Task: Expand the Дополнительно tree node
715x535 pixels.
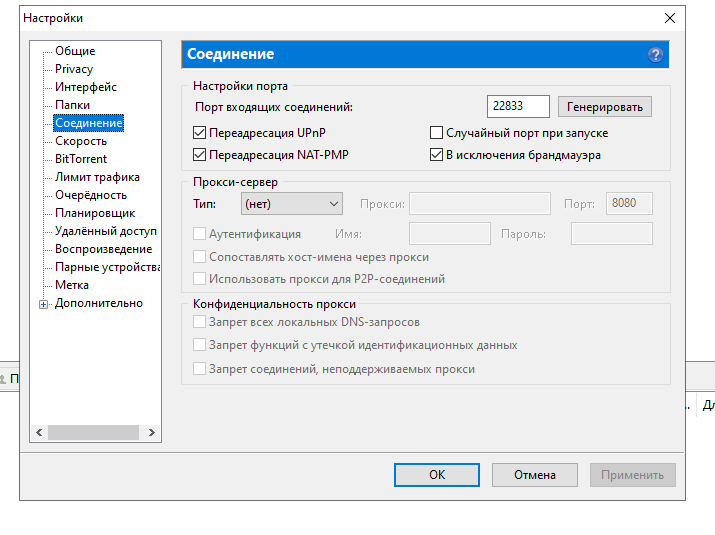Action: [x=44, y=304]
